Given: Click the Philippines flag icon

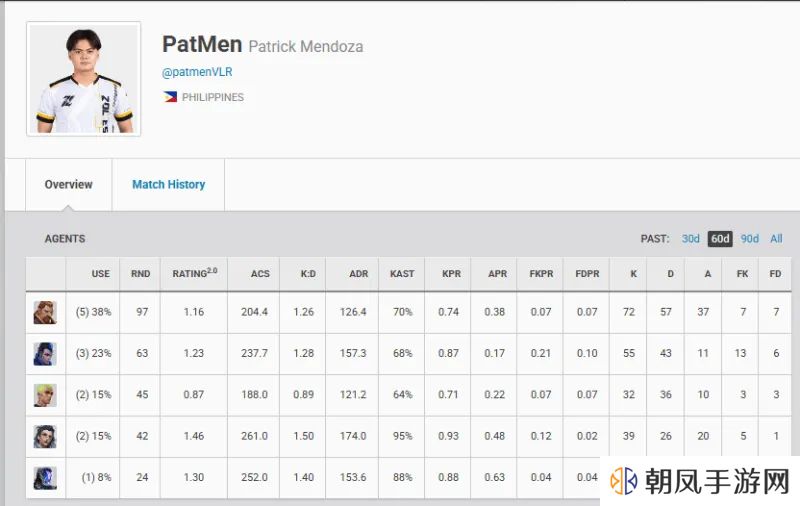Looking at the screenshot, I should click(170, 97).
